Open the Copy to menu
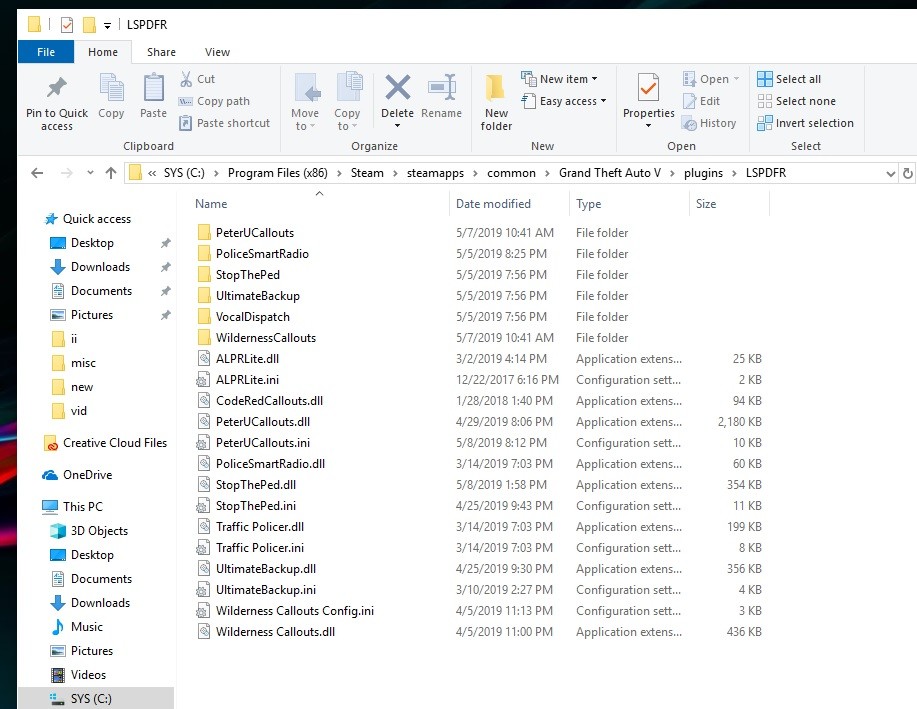 click(x=347, y=102)
